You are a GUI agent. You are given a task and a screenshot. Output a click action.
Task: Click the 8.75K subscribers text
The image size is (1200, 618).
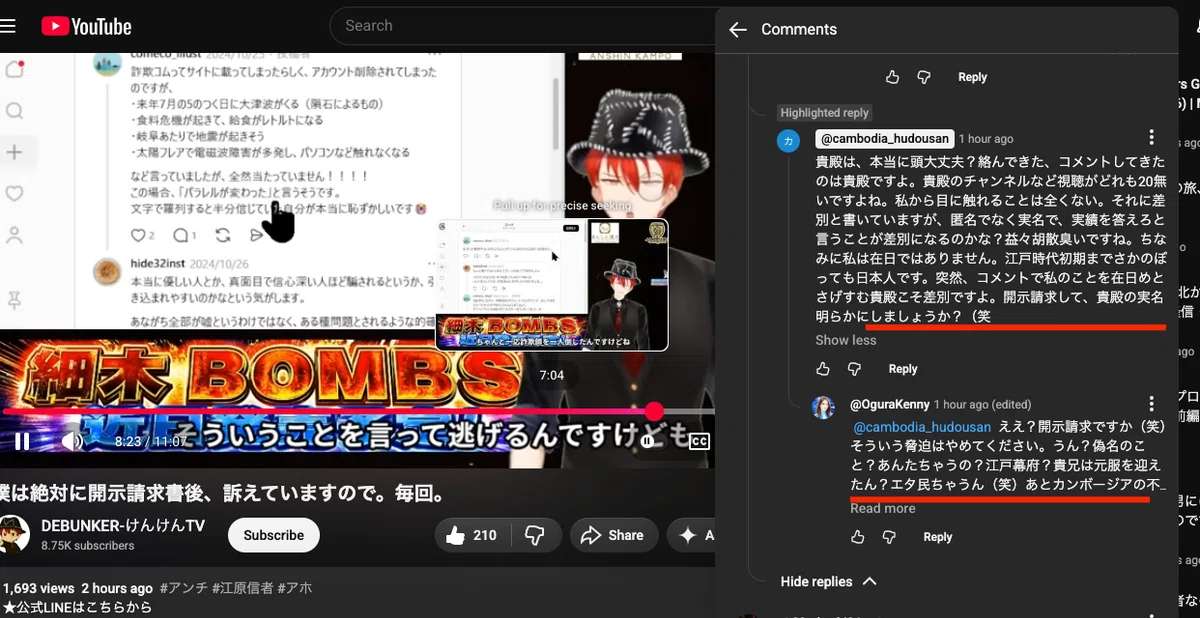point(88,546)
